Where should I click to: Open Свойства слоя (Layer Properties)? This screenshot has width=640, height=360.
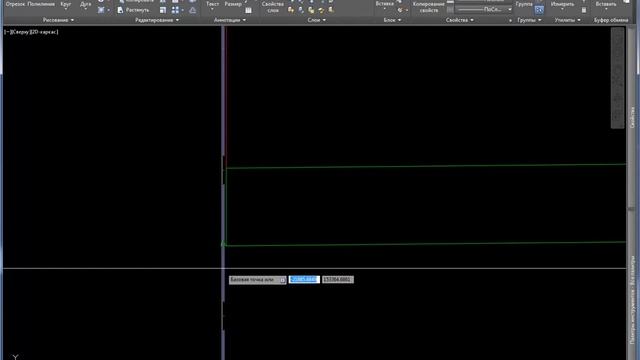[273, 7]
